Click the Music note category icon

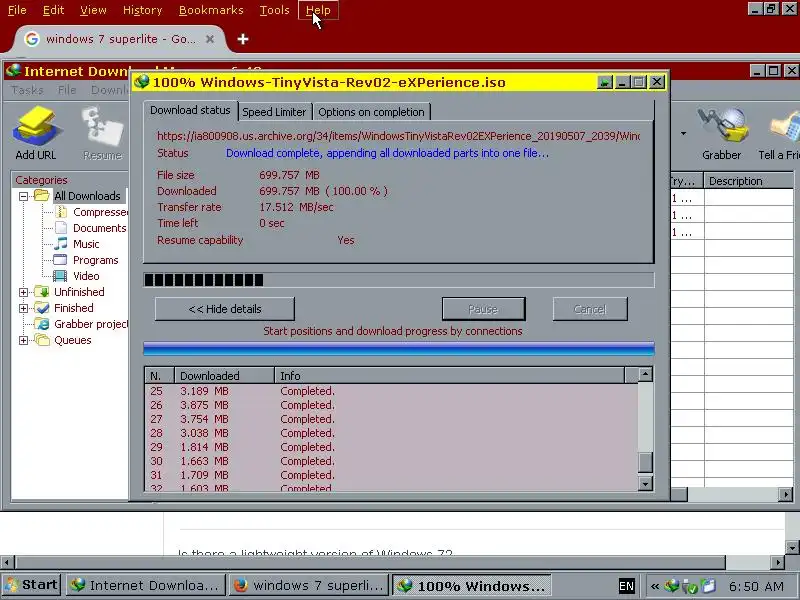tap(61, 243)
